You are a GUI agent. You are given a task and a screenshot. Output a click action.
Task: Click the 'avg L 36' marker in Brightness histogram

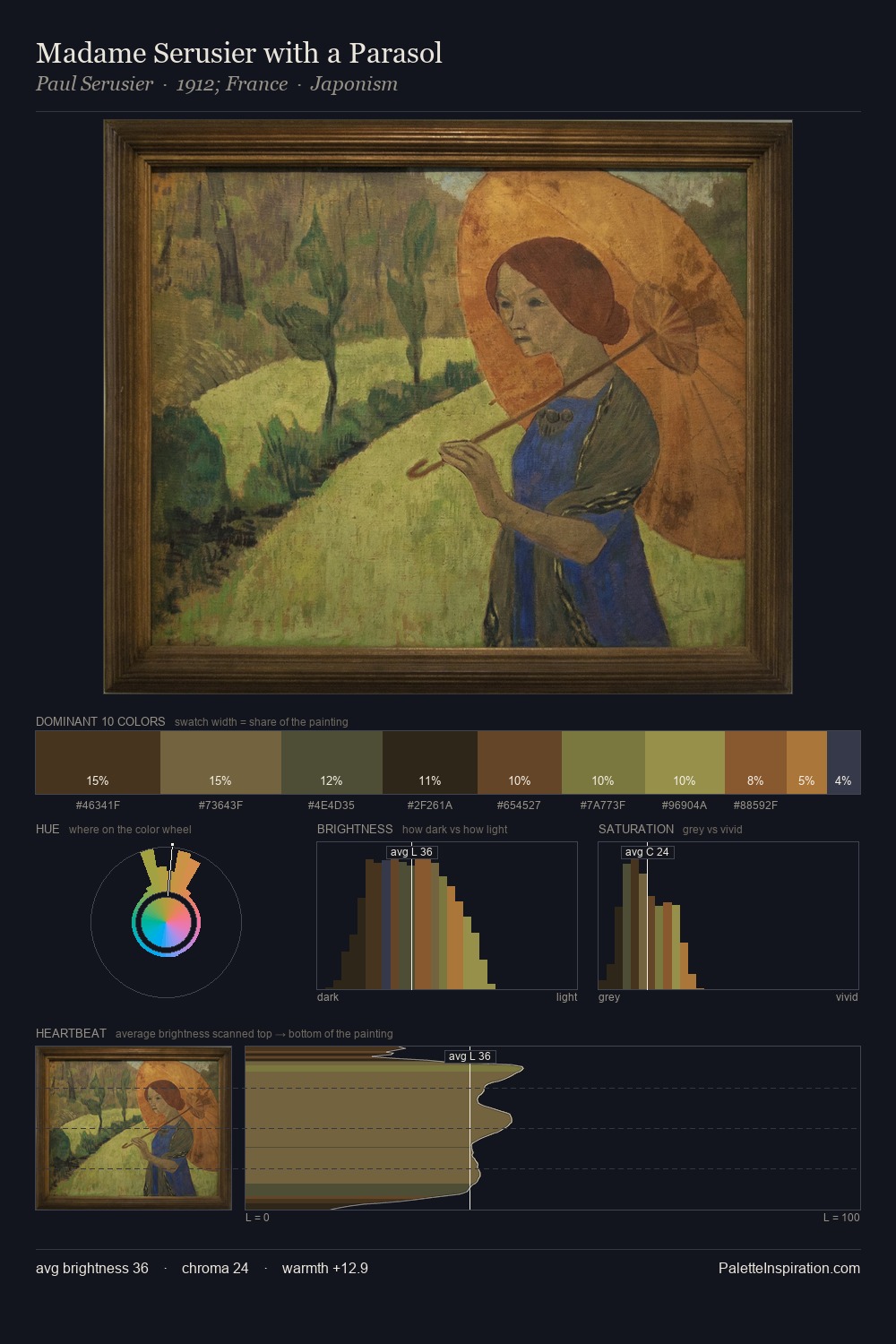[412, 852]
